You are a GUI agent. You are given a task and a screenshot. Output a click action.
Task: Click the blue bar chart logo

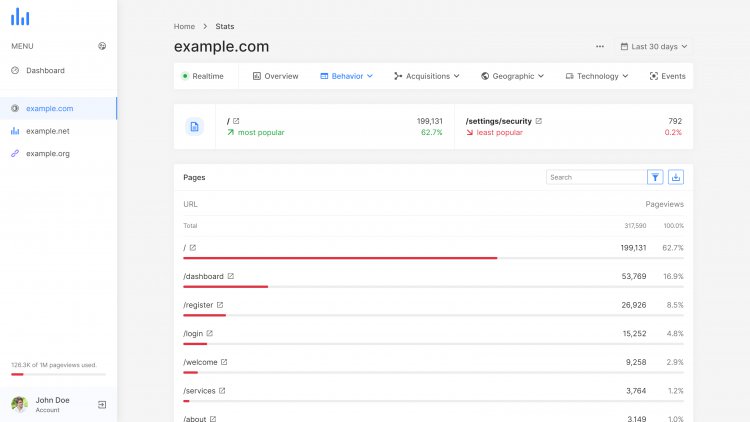[20, 17]
